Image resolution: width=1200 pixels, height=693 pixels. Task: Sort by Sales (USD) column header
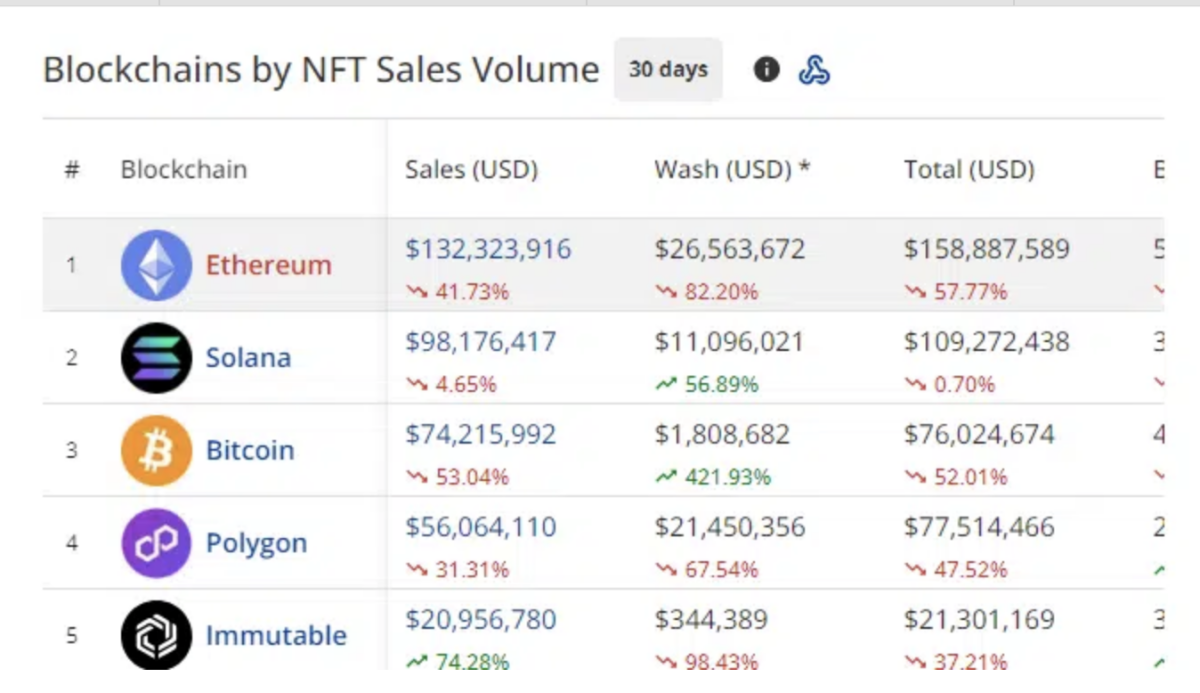pyautogui.click(x=471, y=170)
